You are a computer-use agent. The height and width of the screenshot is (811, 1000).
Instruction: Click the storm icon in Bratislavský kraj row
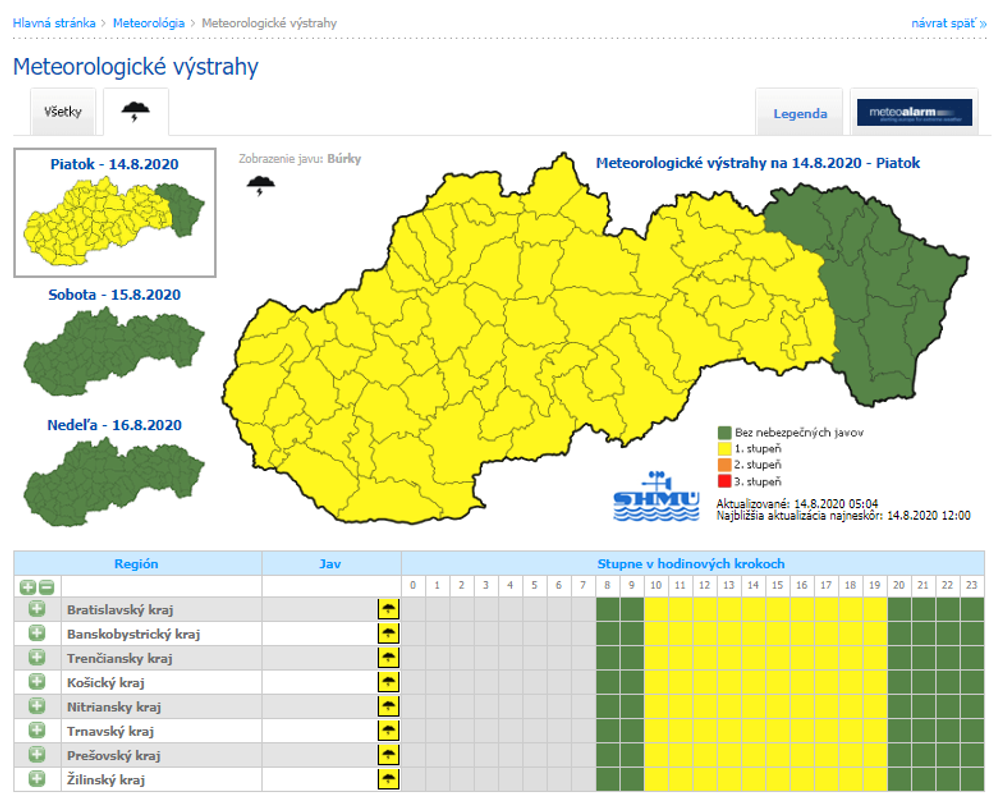(x=388, y=609)
